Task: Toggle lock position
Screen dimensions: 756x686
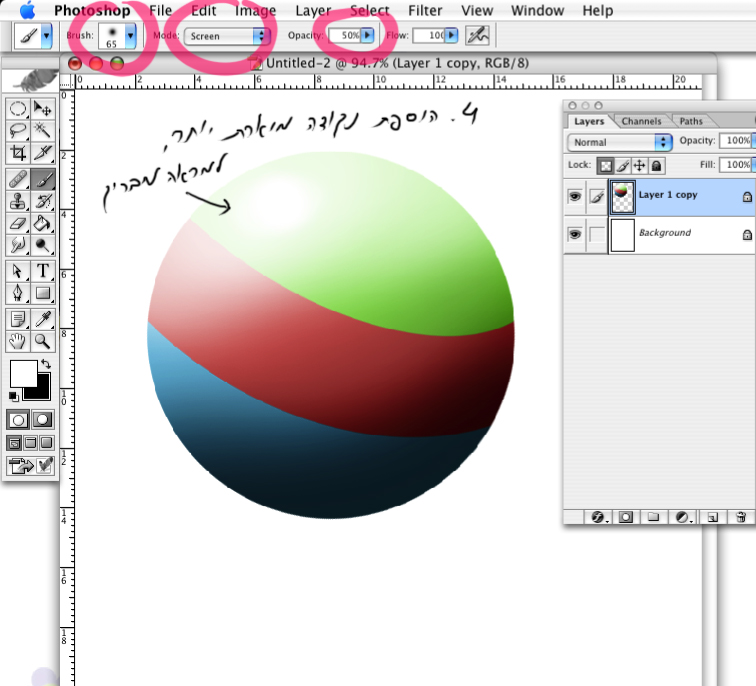Action: click(x=639, y=166)
